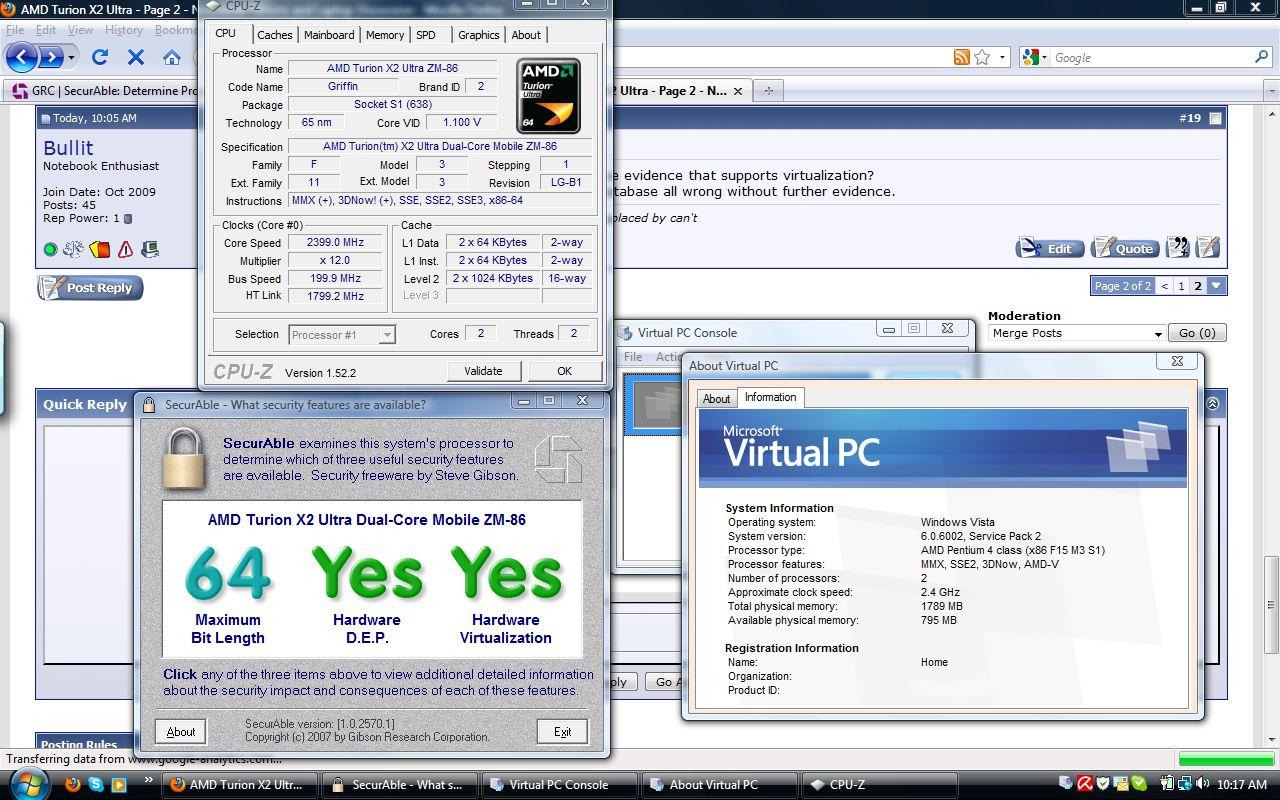The height and width of the screenshot is (800, 1280).
Task: Switch to the Caches tab in CPU-Z
Action: pos(275,35)
